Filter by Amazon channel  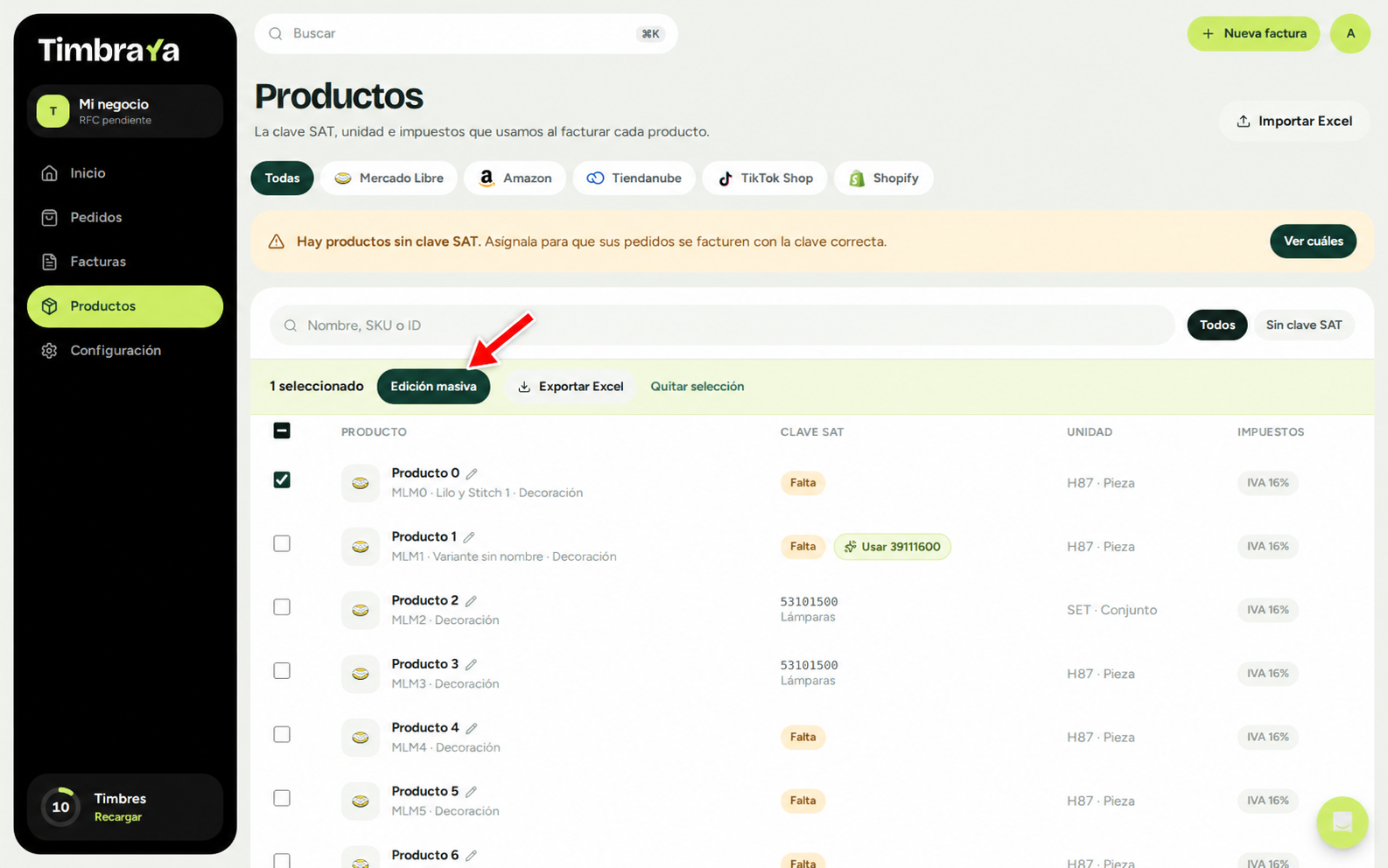pos(515,178)
